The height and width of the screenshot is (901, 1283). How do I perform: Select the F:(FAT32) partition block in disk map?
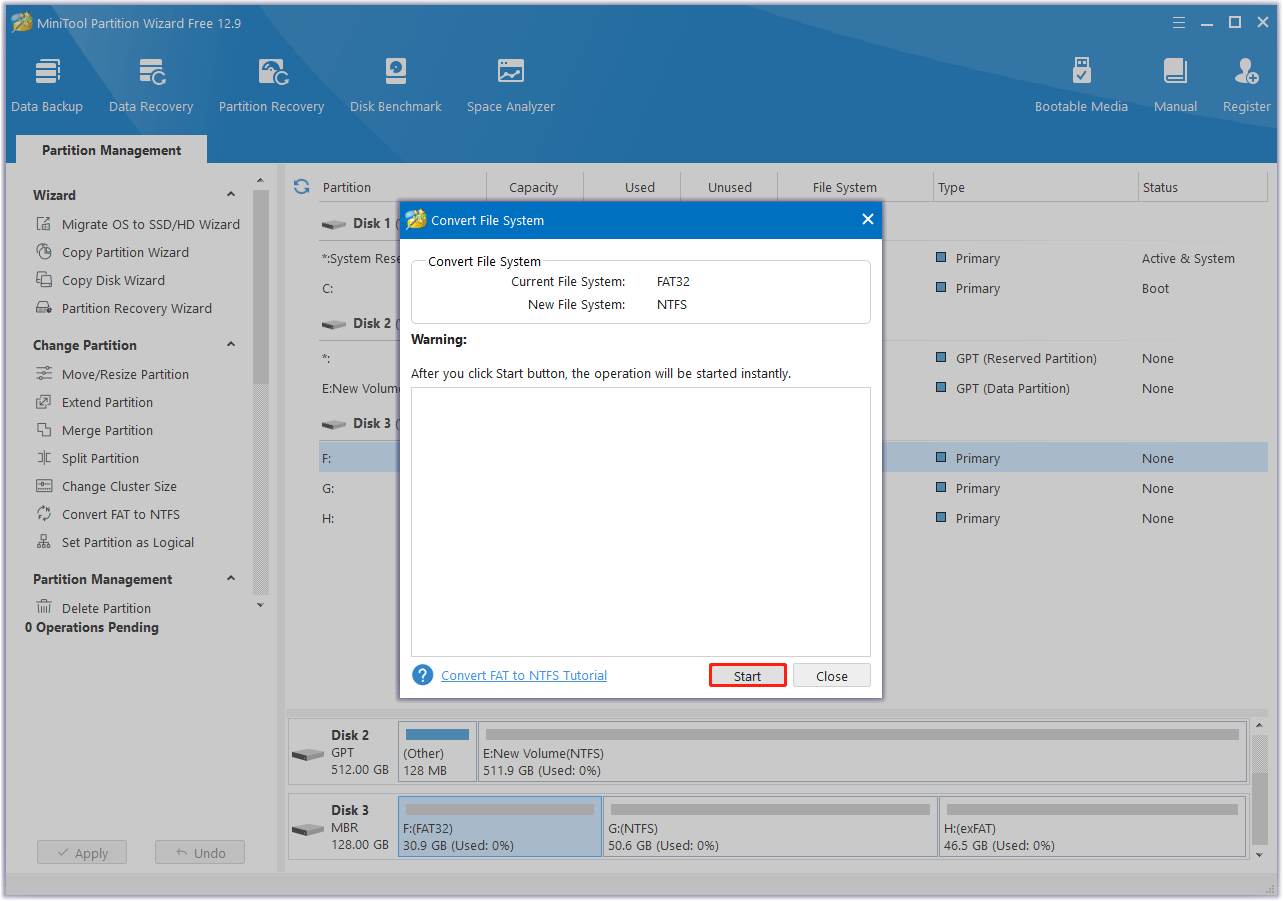click(x=500, y=827)
